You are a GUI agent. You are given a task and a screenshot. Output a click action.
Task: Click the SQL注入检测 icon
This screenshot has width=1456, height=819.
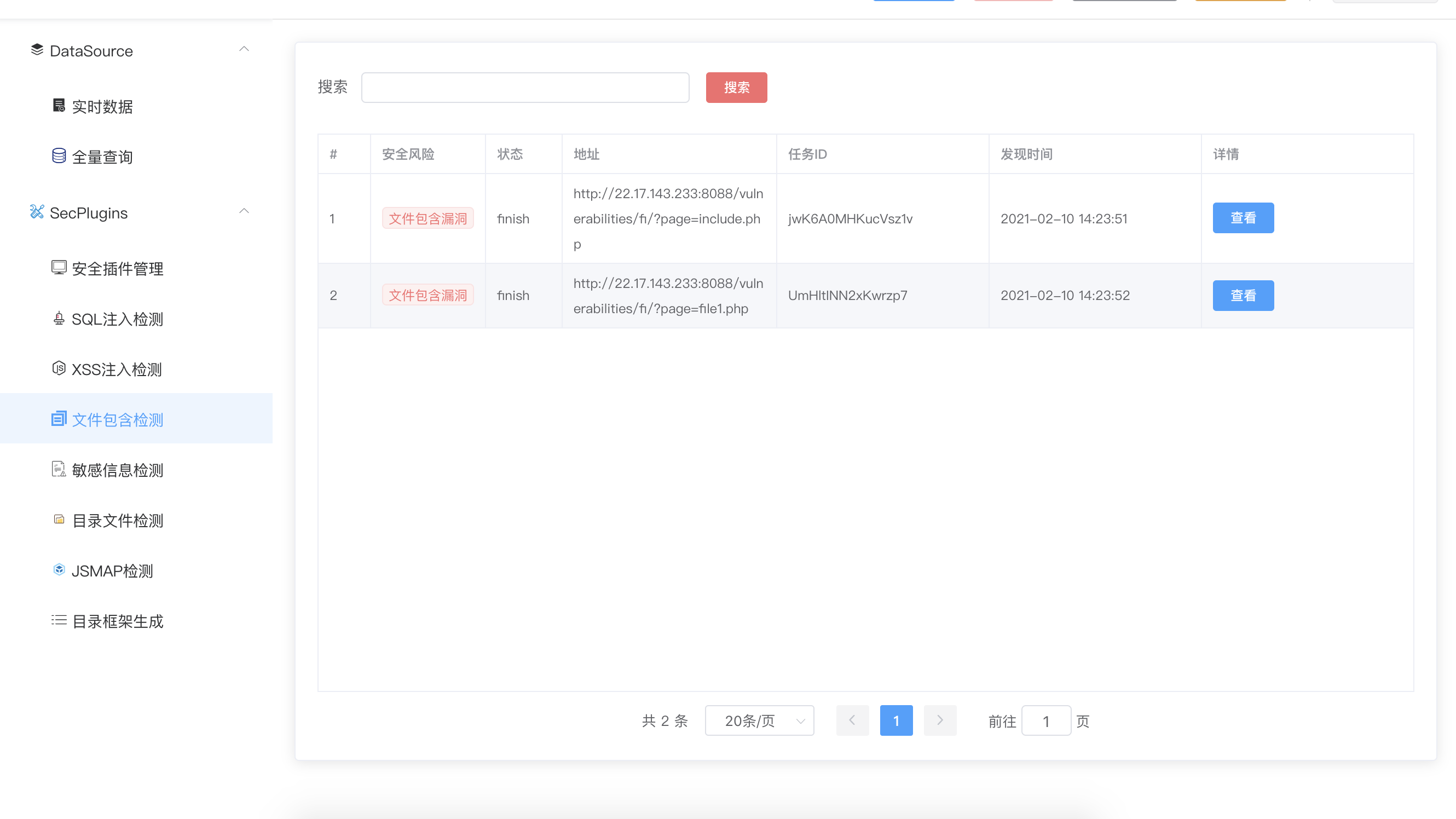[59, 319]
